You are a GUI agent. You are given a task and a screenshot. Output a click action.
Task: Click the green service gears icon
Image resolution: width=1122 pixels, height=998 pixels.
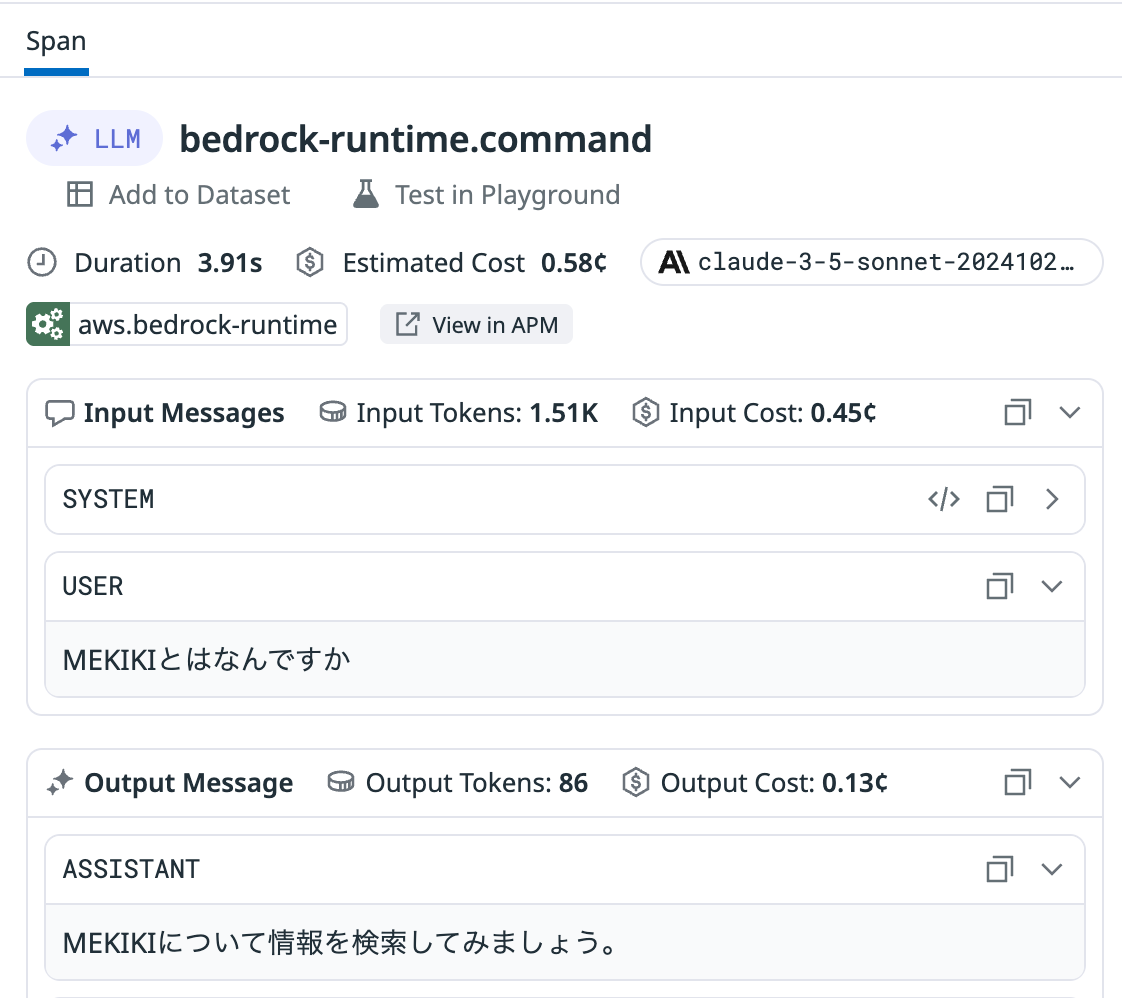point(48,324)
